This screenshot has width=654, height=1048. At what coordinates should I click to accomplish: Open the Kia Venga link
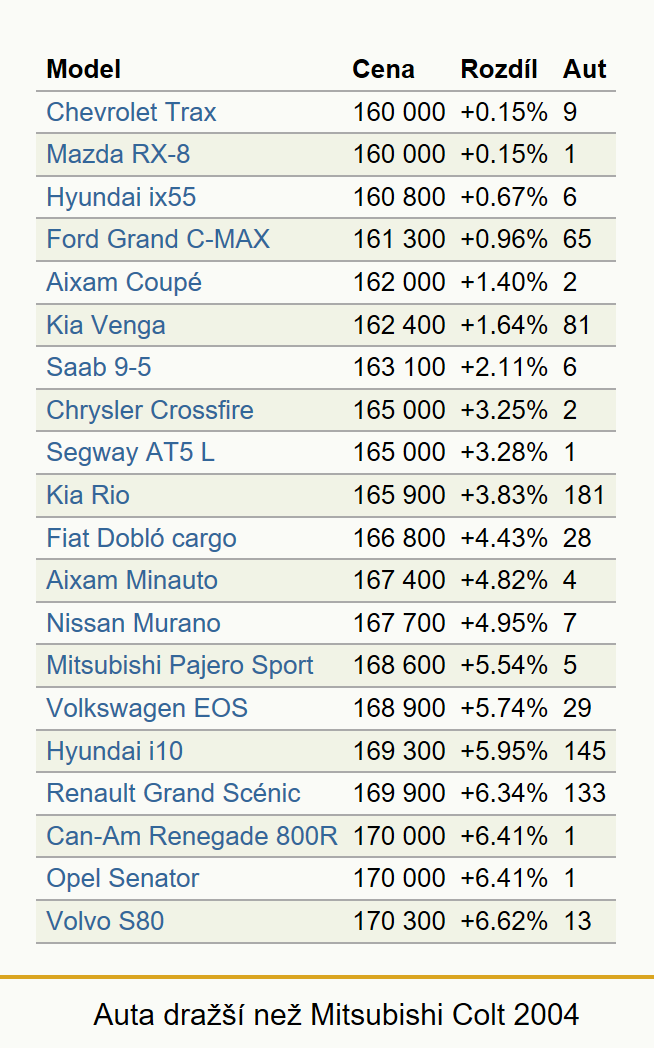pyautogui.click(x=106, y=325)
